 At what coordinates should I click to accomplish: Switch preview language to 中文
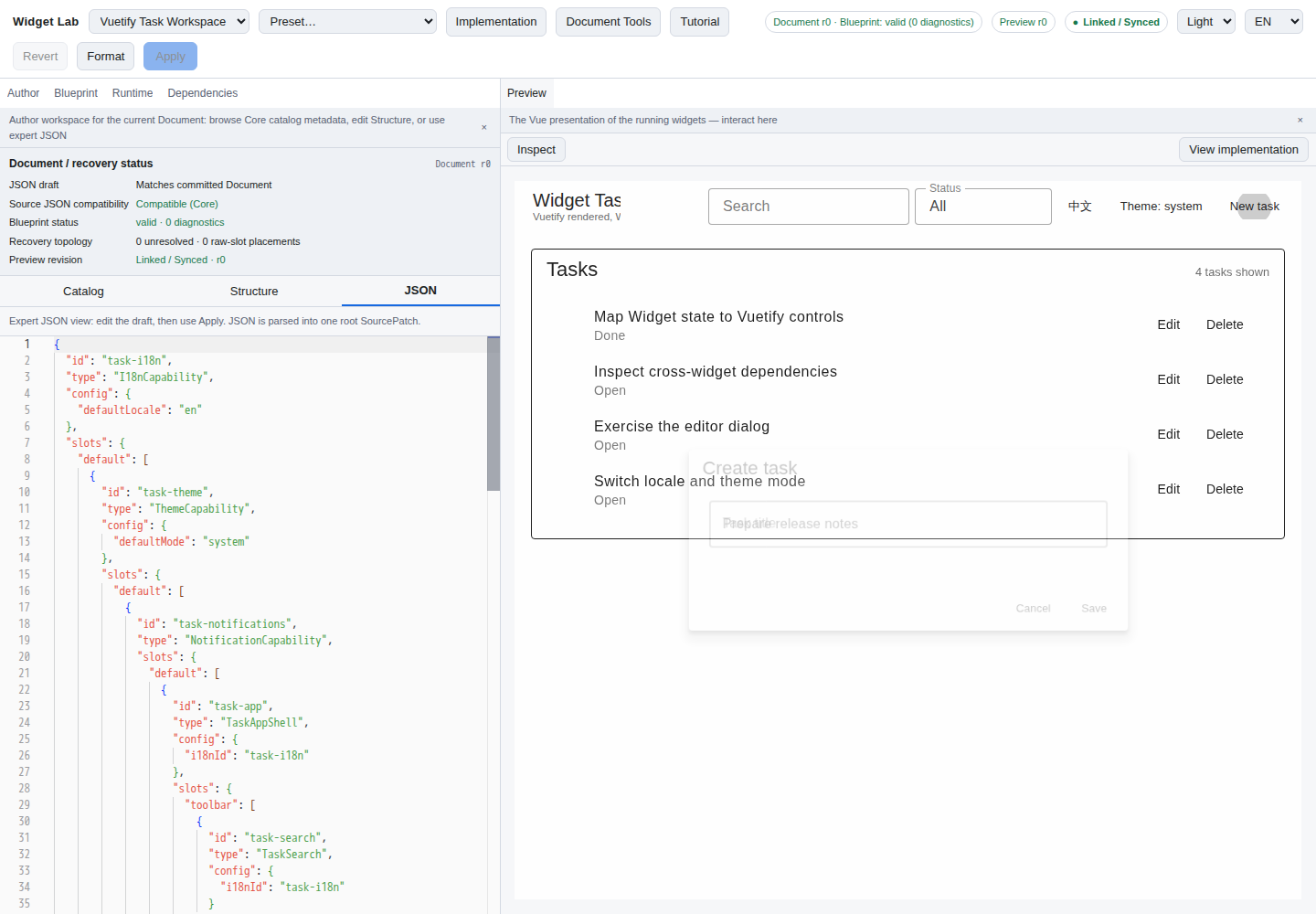(x=1080, y=207)
